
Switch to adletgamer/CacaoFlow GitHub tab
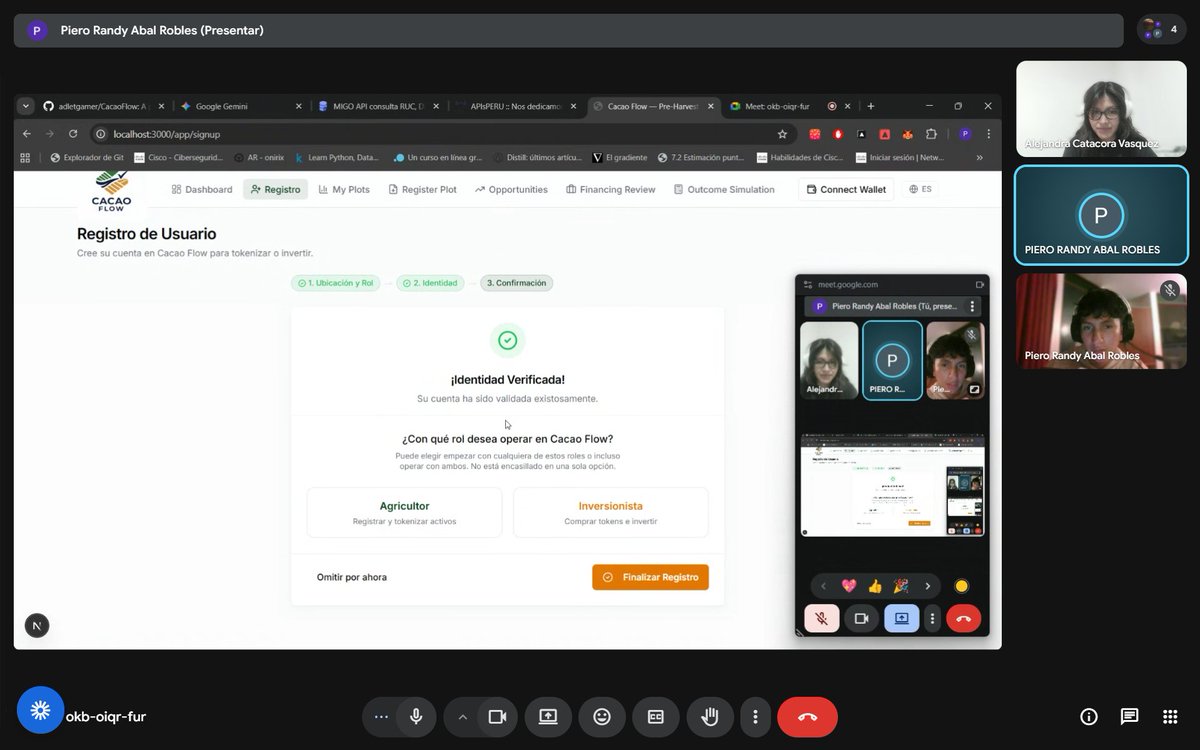(105, 106)
